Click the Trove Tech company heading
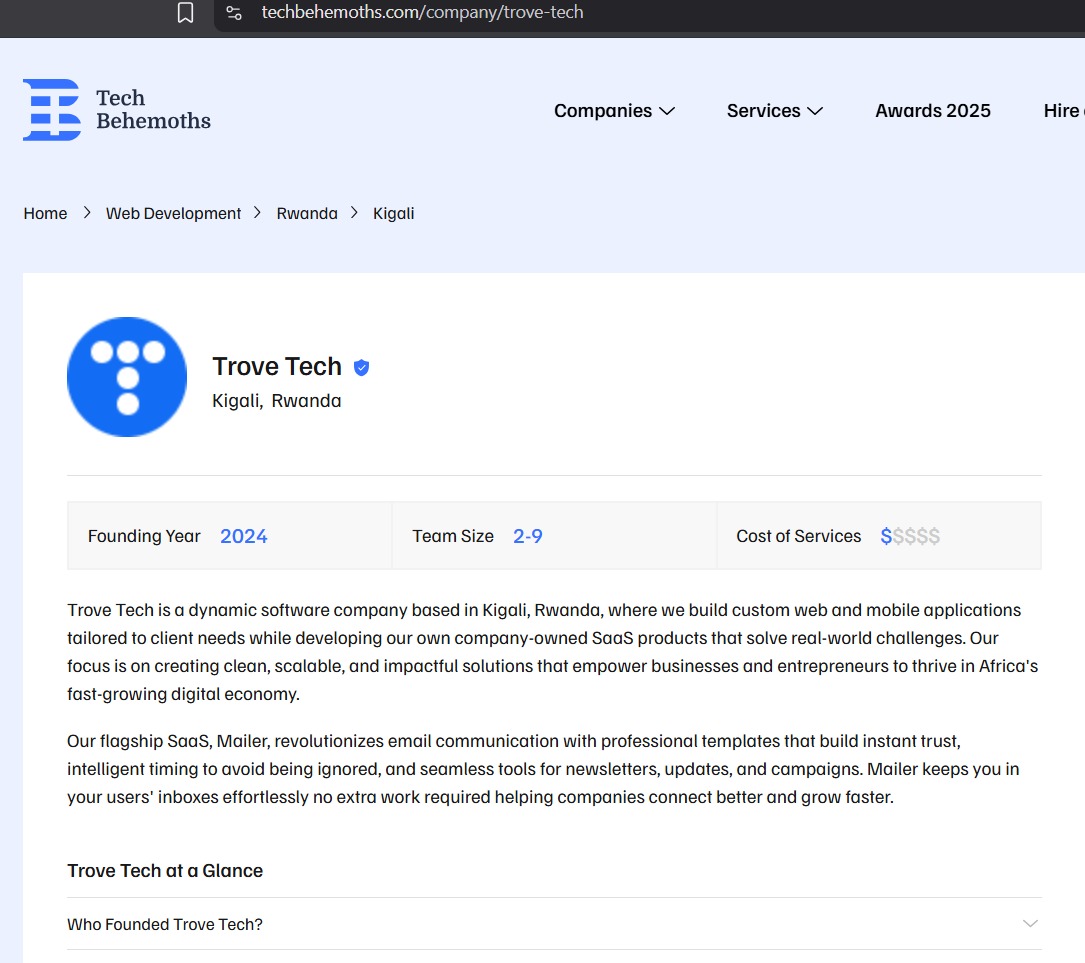The image size is (1085, 963). (277, 367)
